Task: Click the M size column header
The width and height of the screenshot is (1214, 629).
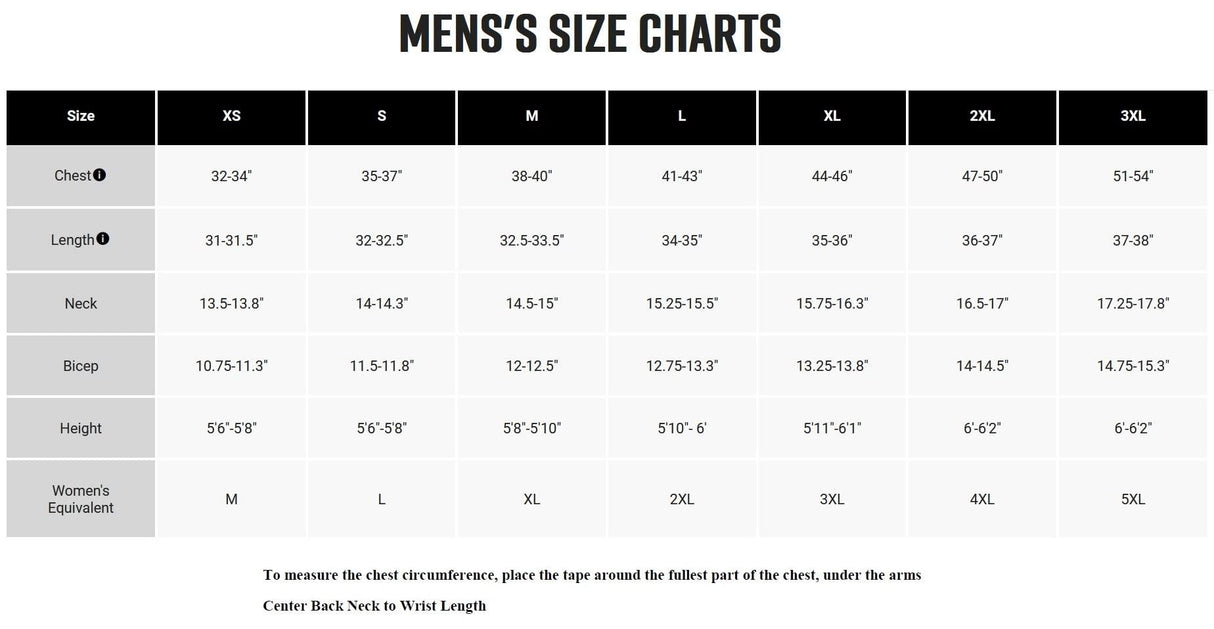Action: click(531, 116)
